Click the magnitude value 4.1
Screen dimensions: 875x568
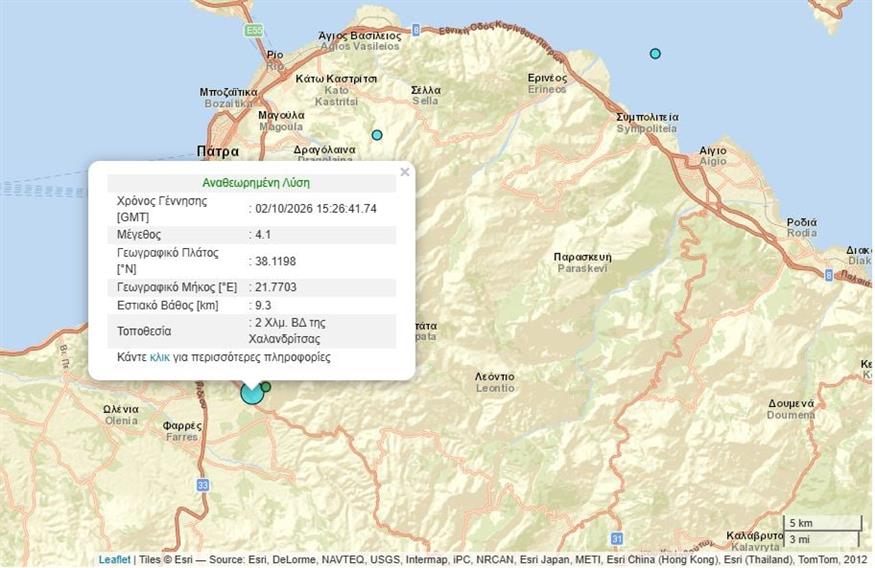[263, 235]
